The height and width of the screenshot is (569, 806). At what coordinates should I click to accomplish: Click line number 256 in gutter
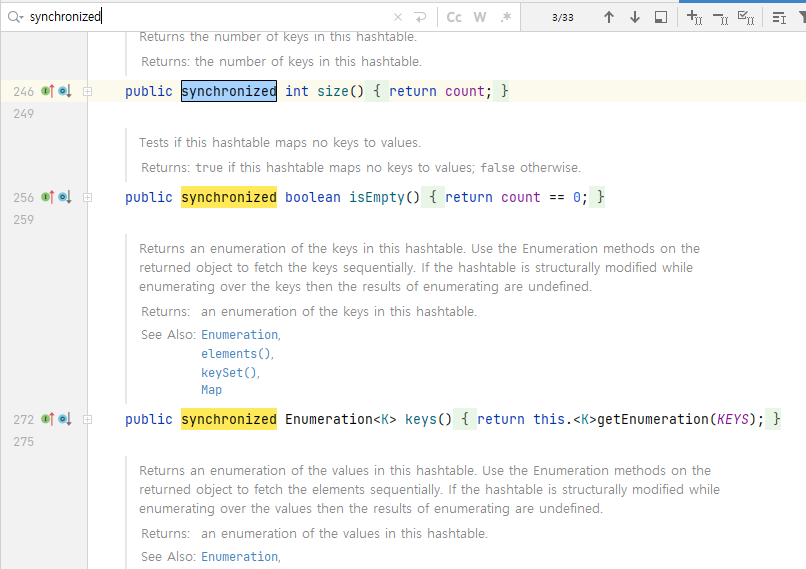pyautogui.click(x=24, y=197)
